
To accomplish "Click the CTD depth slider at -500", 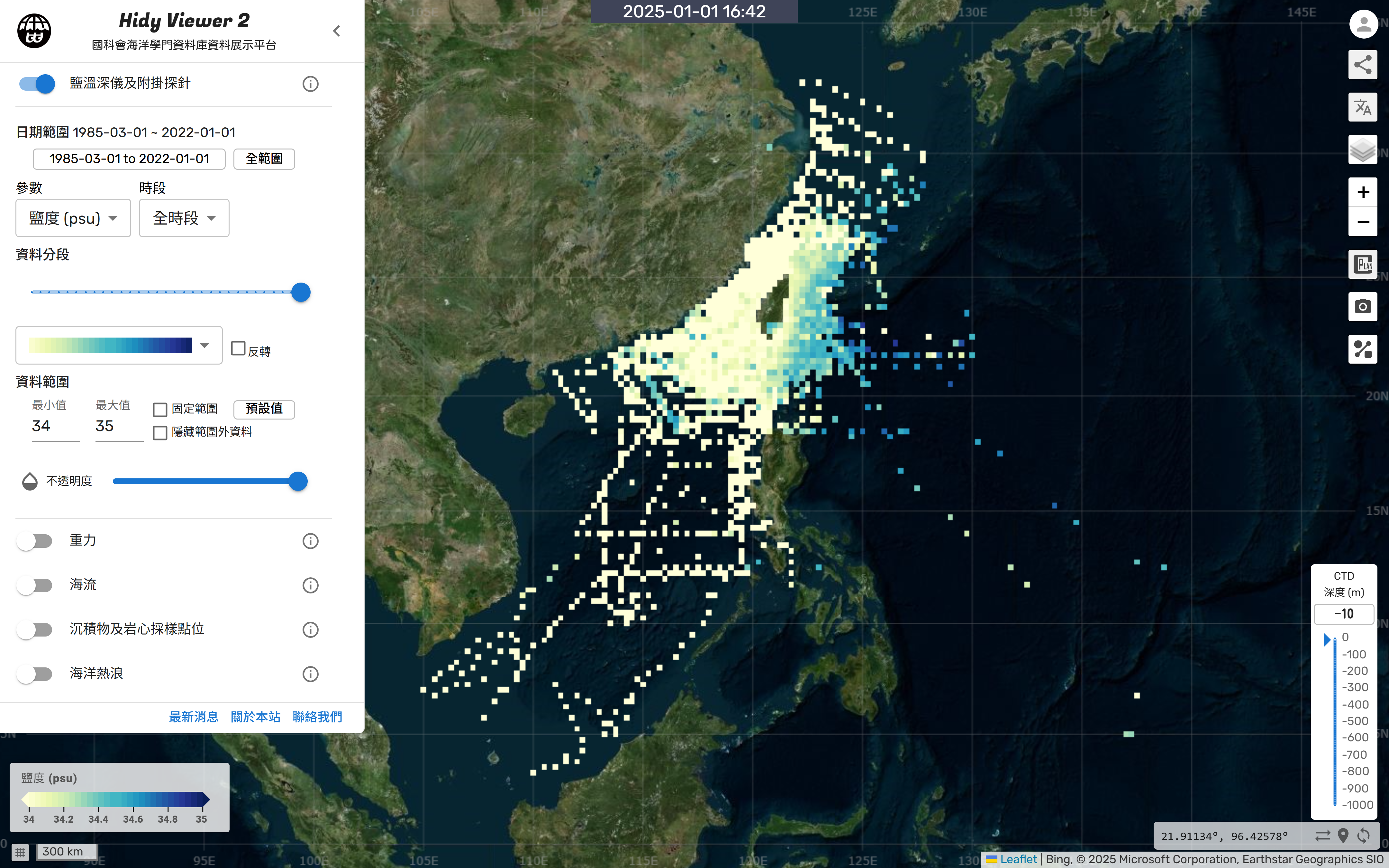I will click(x=1335, y=721).
